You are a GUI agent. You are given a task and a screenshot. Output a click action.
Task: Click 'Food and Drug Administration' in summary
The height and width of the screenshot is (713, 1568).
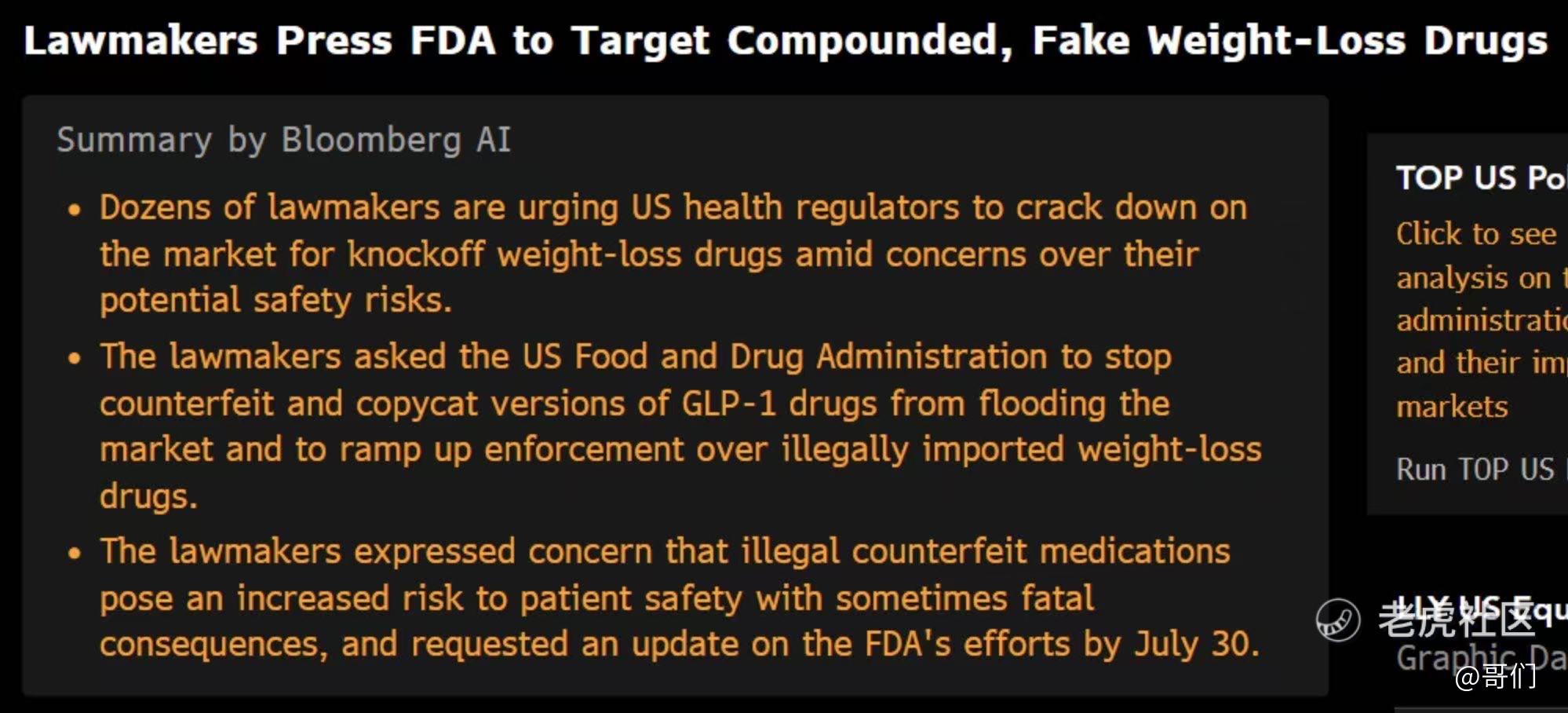(x=811, y=356)
